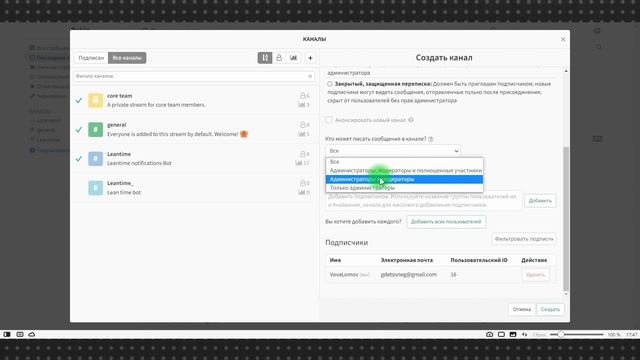Click Отмена button
Viewport: 640px width, 360px height.
point(522,309)
